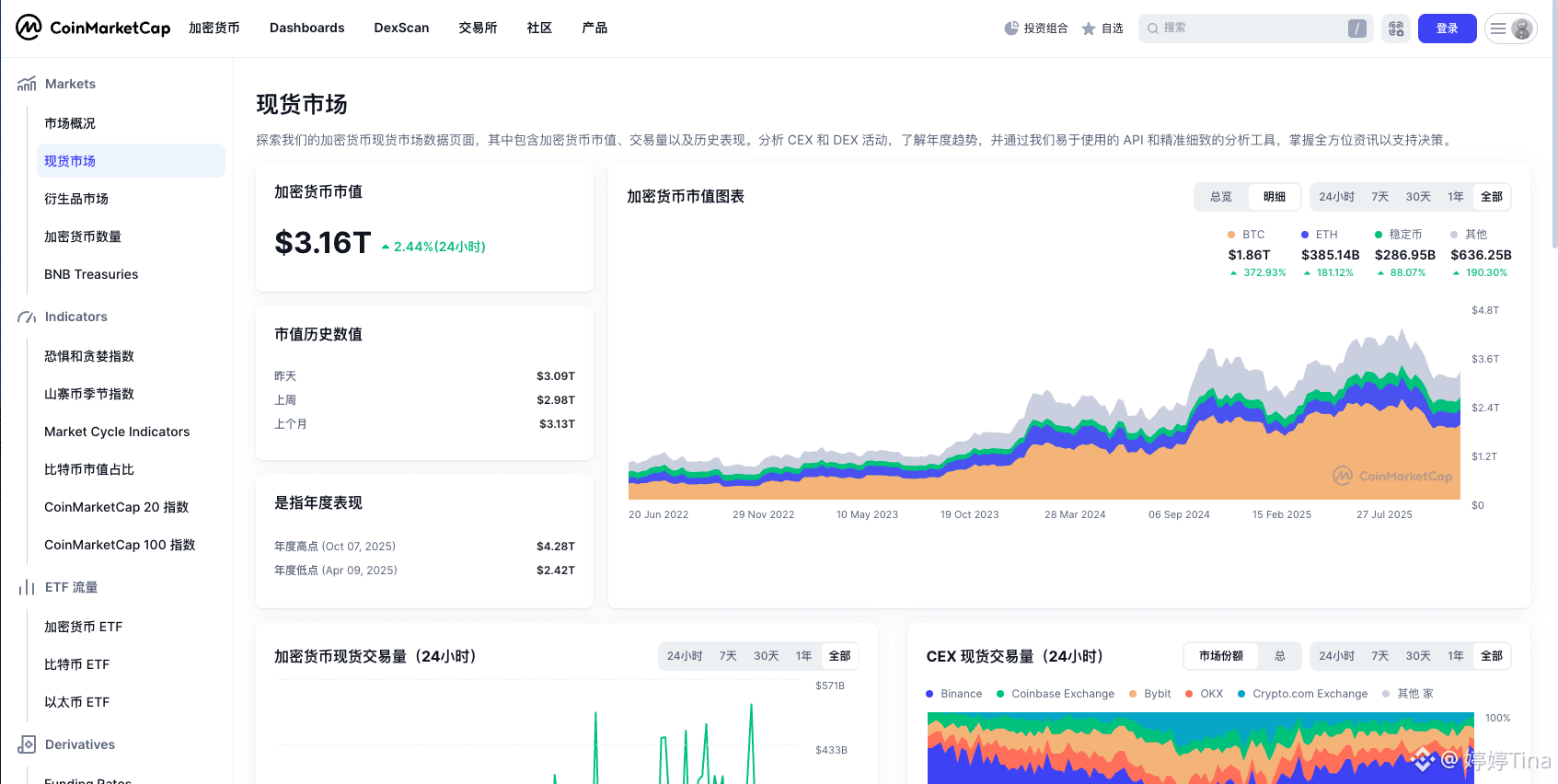This screenshot has width=1558, height=784.
Task: Click the ETF 流量 bars icon
Action: [27, 587]
